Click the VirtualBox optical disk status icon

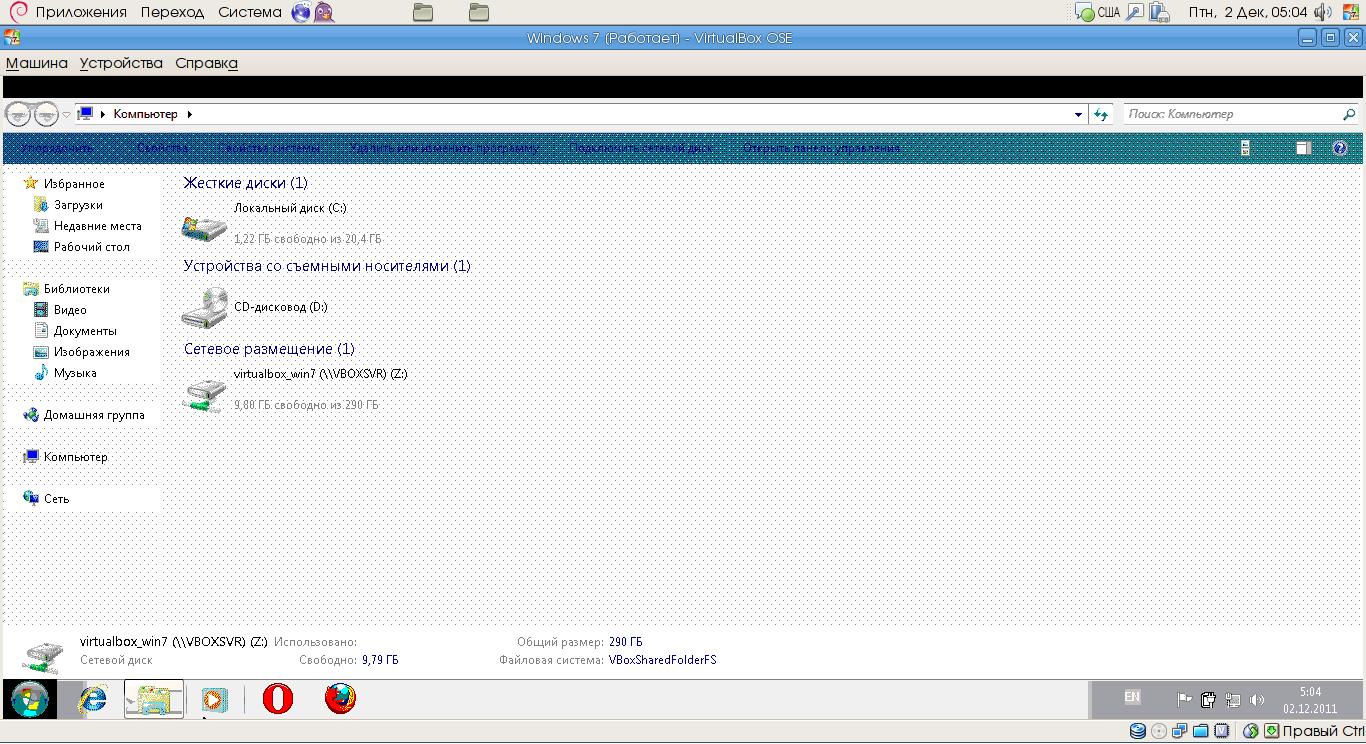tap(1159, 731)
